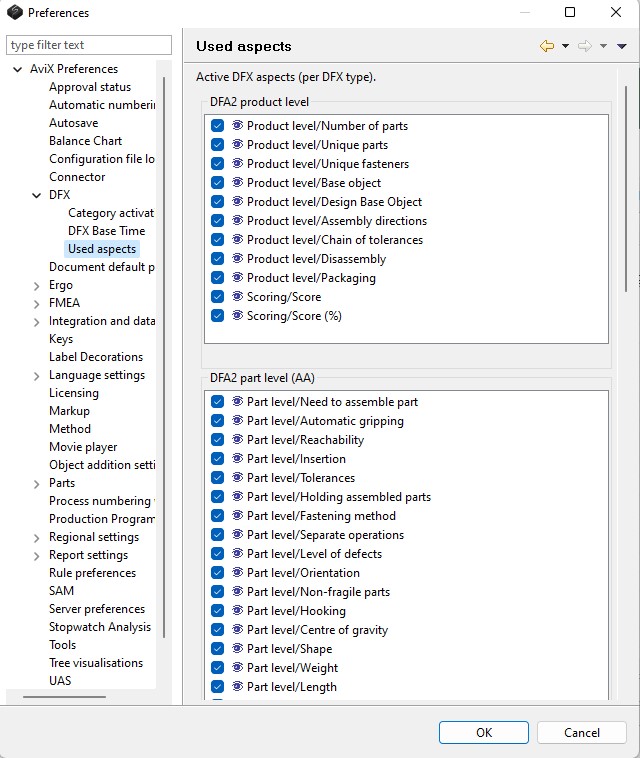The height and width of the screenshot is (758, 640).
Task: Expand the FMEA tree node
Action: click(37, 303)
